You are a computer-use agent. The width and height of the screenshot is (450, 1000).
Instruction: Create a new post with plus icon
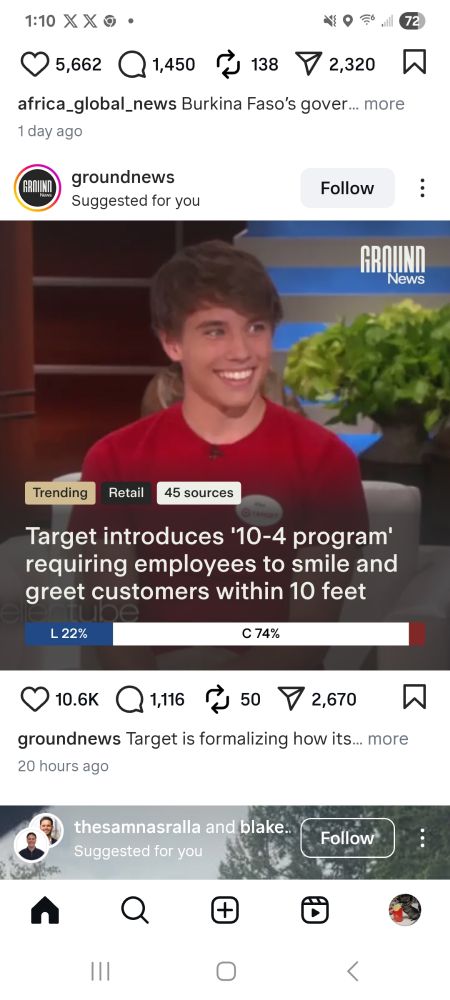pyautogui.click(x=225, y=910)
